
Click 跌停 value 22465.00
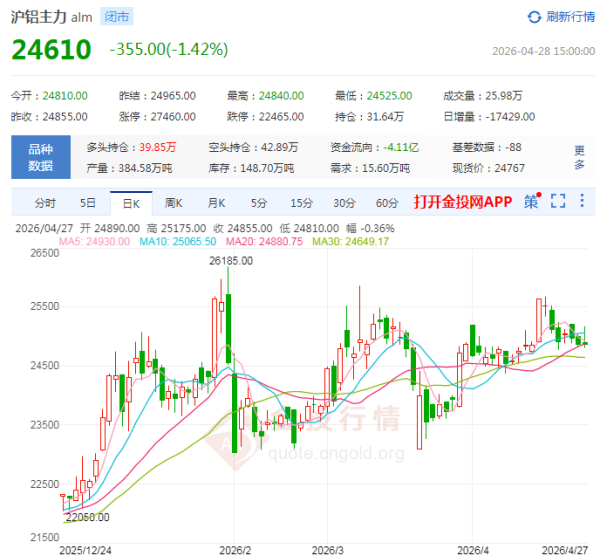(281, 117)
